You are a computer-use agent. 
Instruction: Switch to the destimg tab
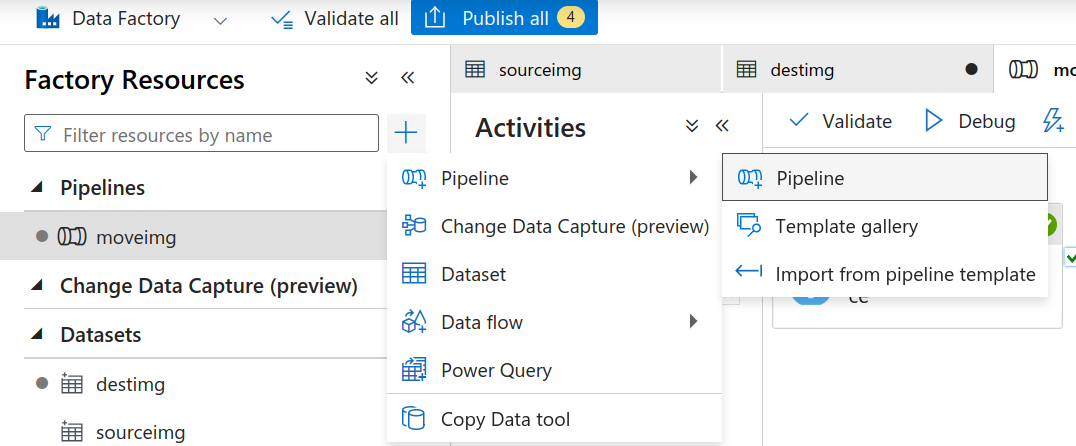tap(858, 69)
